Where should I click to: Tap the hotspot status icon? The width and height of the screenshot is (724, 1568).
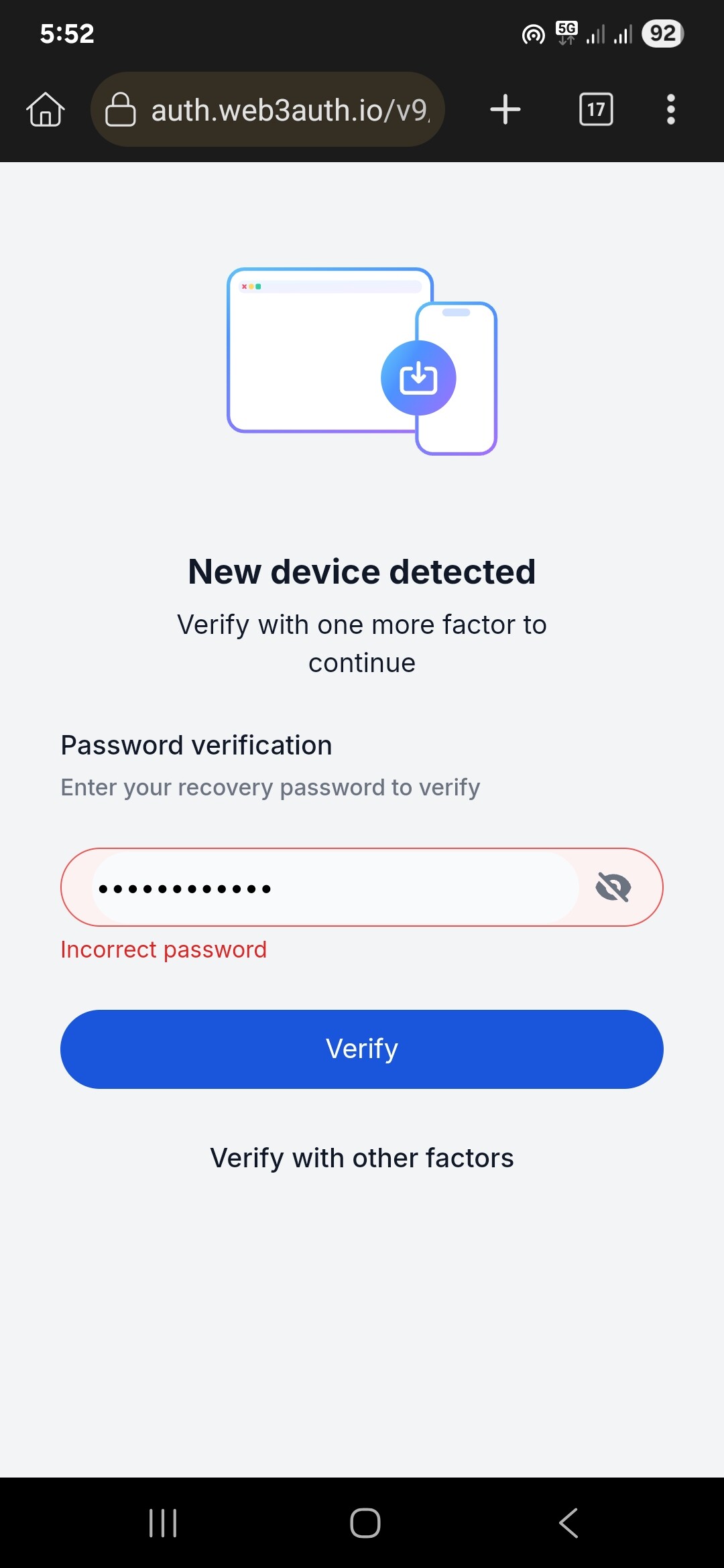click(x=534, y=34)
